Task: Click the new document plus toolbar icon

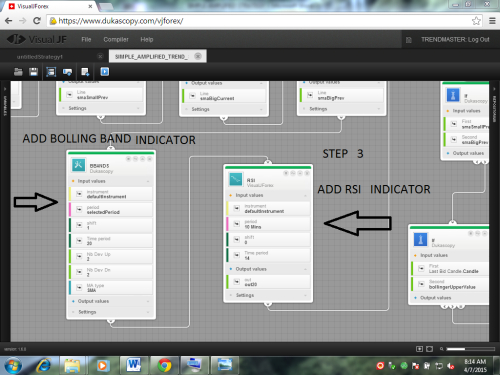Action: (85, 72)
